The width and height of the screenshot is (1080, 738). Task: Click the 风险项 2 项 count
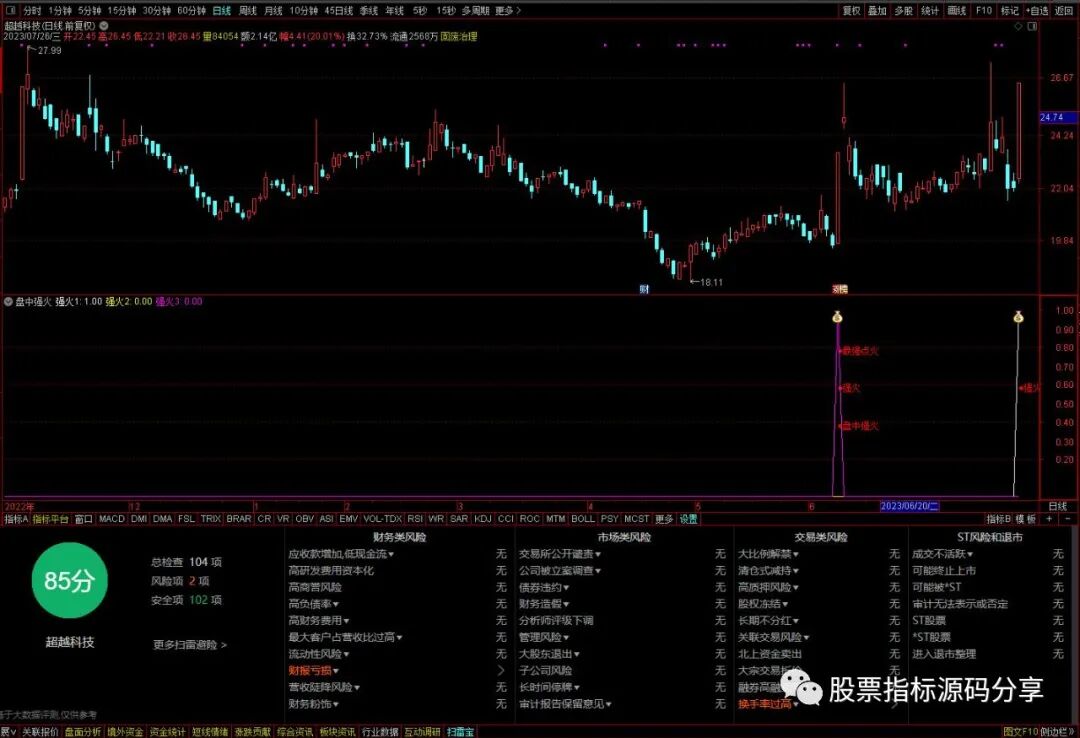[180, 581]
